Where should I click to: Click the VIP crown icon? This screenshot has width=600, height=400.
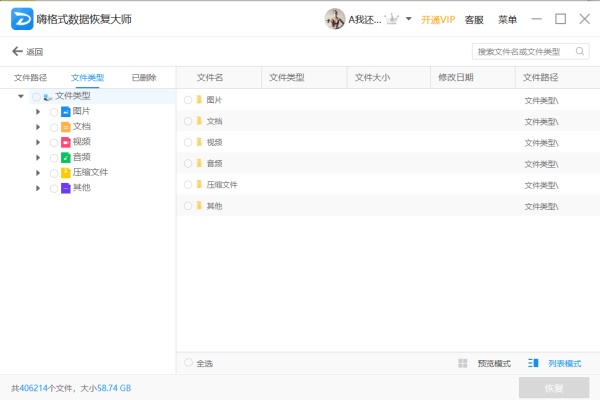(391, 19)
